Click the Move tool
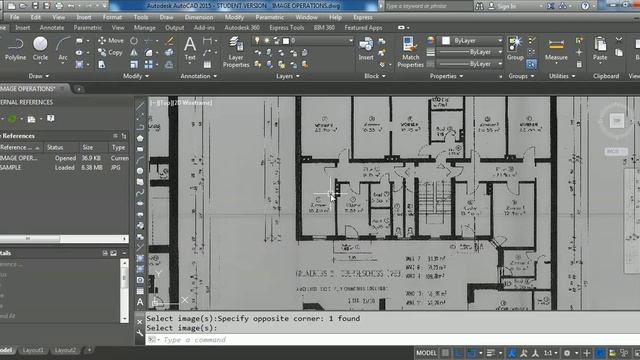 pos(111,40)
